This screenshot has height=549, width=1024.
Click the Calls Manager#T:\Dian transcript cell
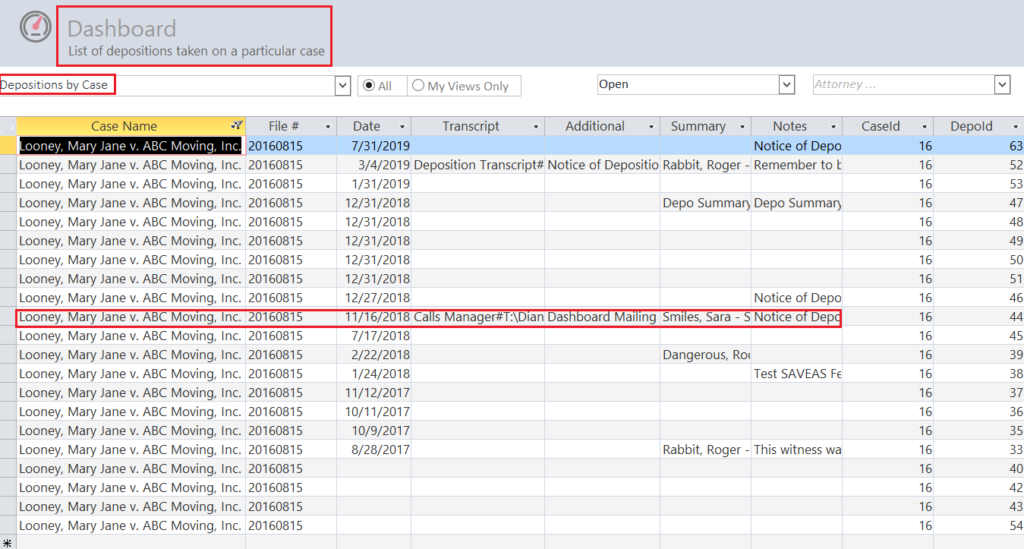click(x=478, y=317)
